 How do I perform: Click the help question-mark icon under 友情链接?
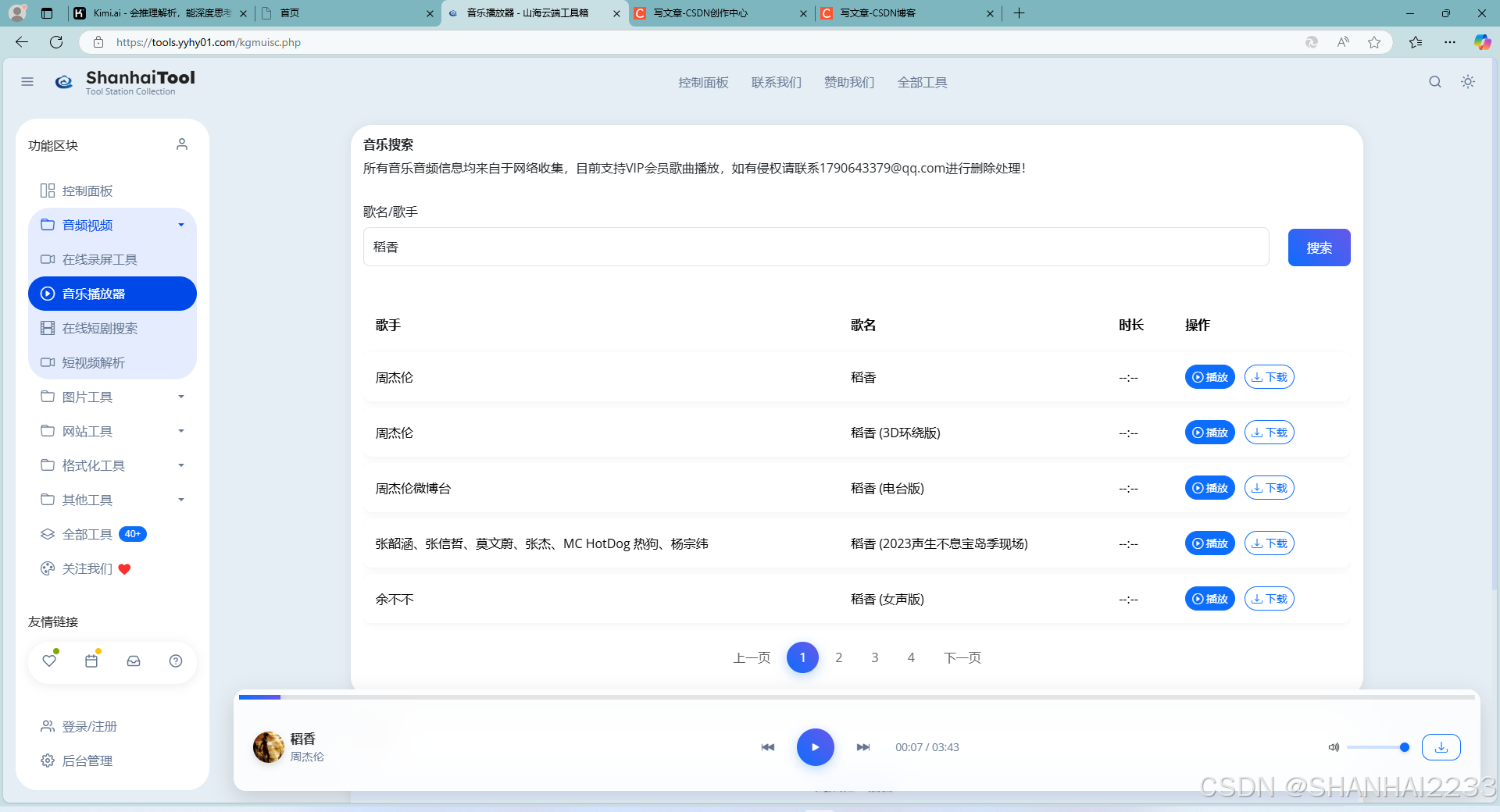176,661
